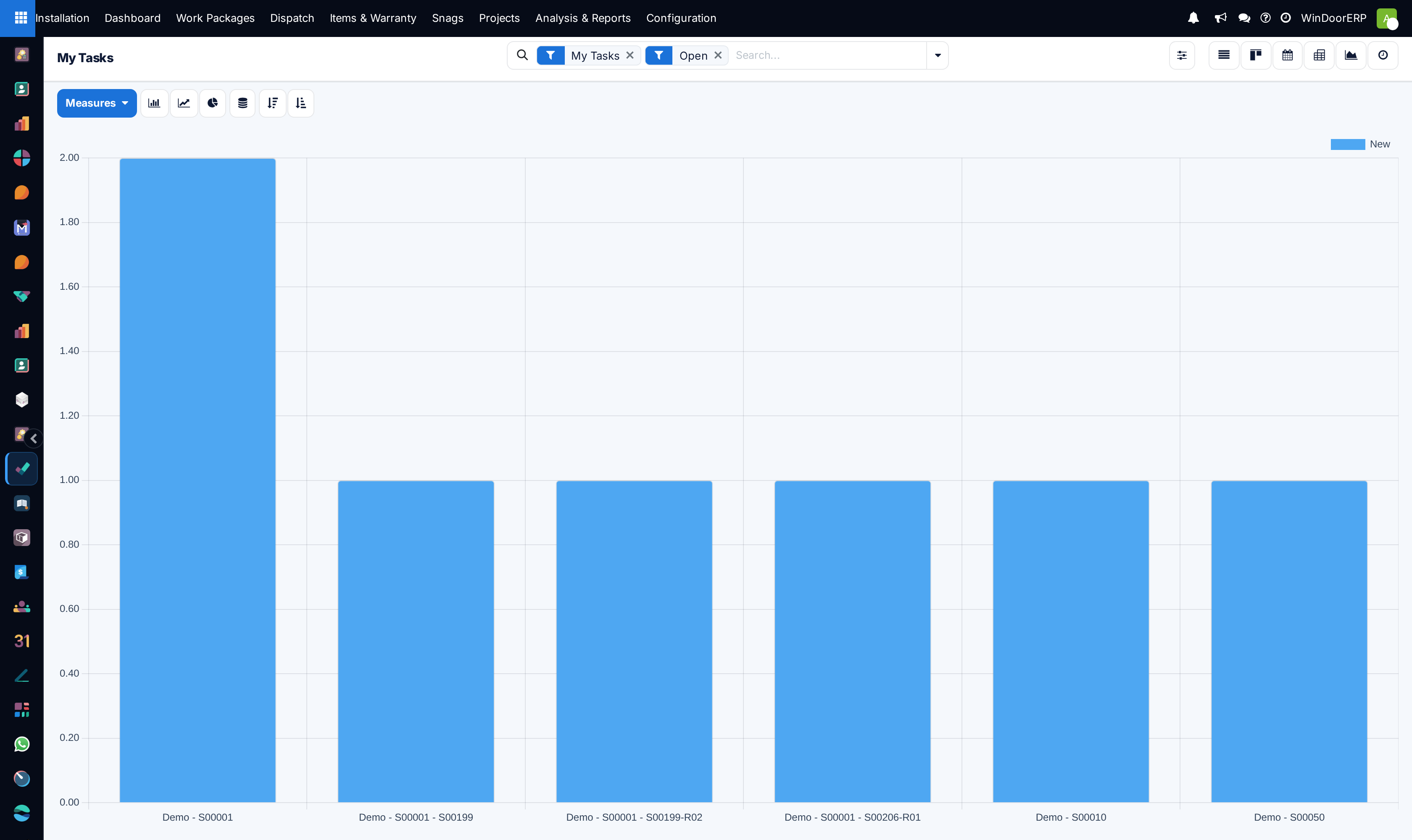Remove the My Tasks filter
1412x840 pixels.
click(x=630, y=55)
